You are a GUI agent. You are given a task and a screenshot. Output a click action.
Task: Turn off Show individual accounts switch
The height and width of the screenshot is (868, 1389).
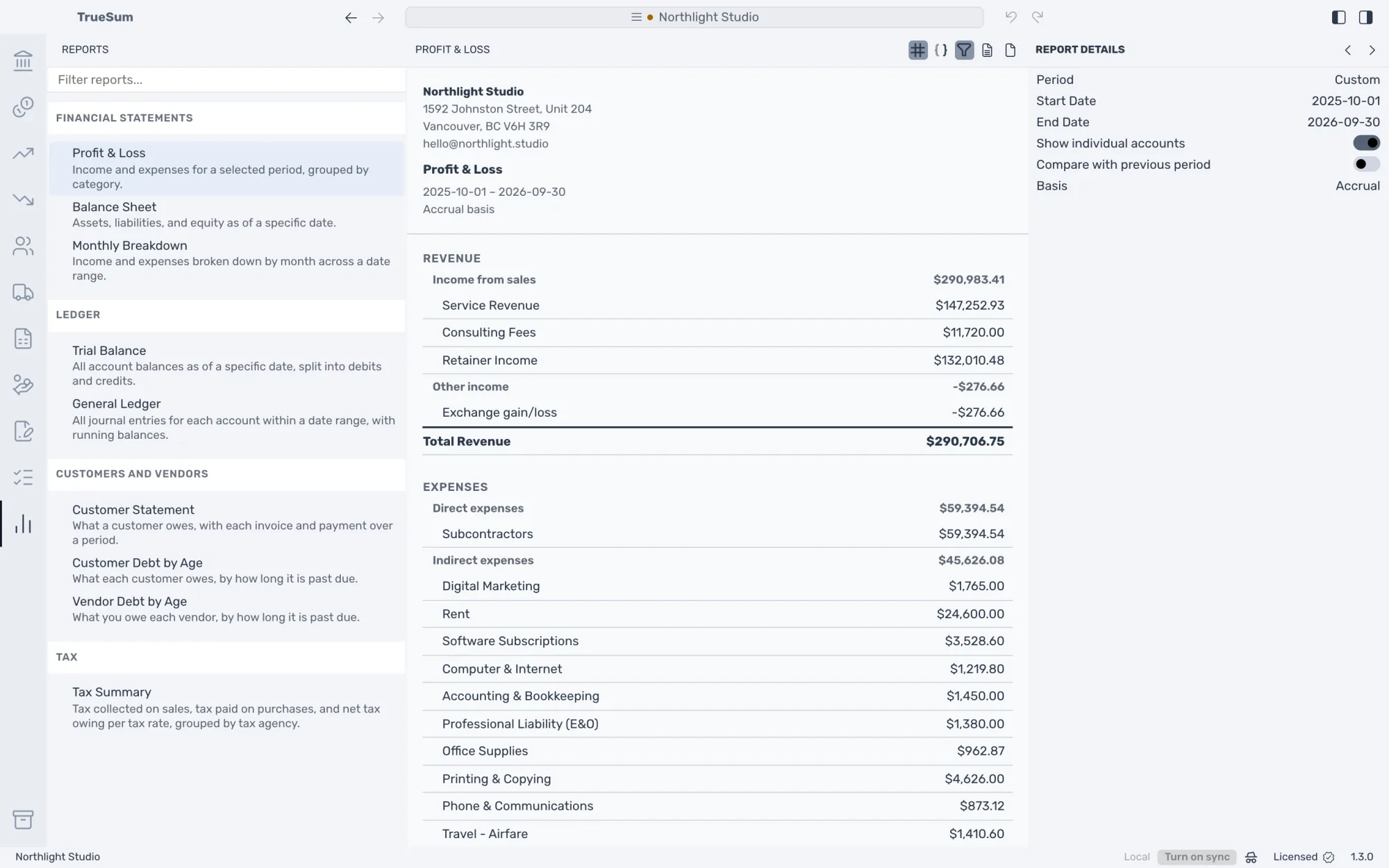click(x=1366, y=143)
